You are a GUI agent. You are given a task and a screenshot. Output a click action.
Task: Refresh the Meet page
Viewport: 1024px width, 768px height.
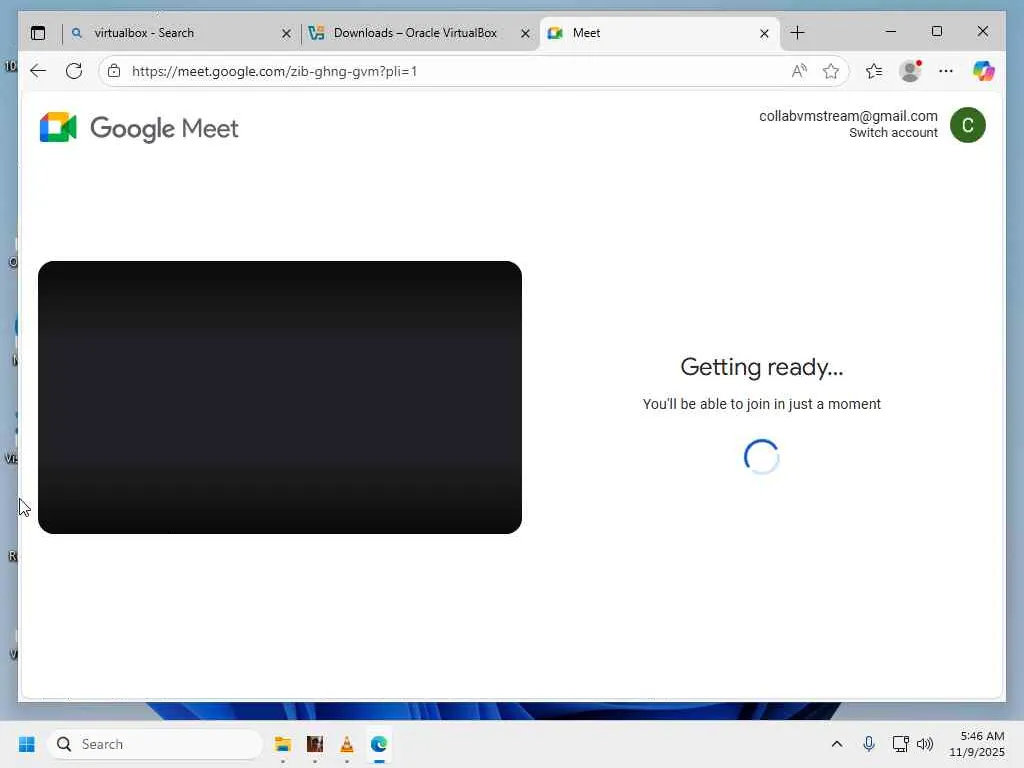coord(74,71)
